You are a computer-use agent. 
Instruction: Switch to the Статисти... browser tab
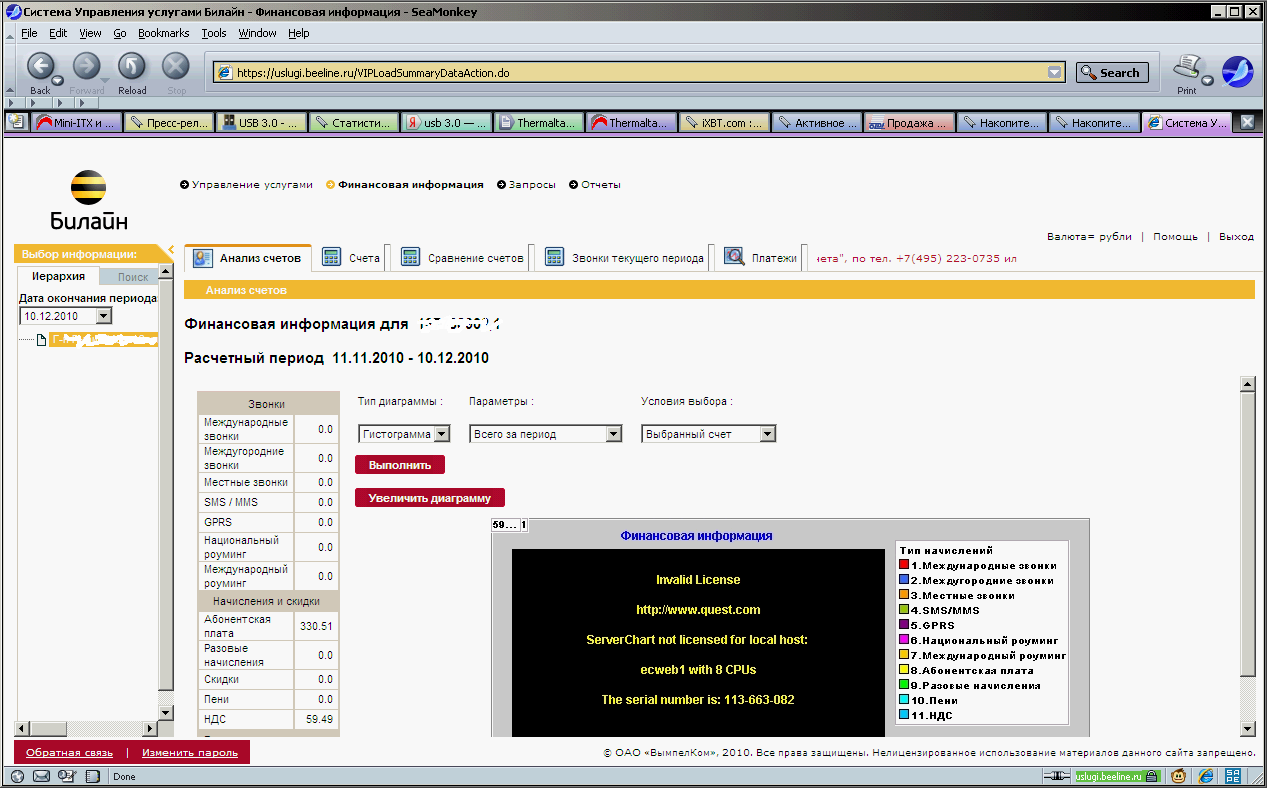(354, 123)
